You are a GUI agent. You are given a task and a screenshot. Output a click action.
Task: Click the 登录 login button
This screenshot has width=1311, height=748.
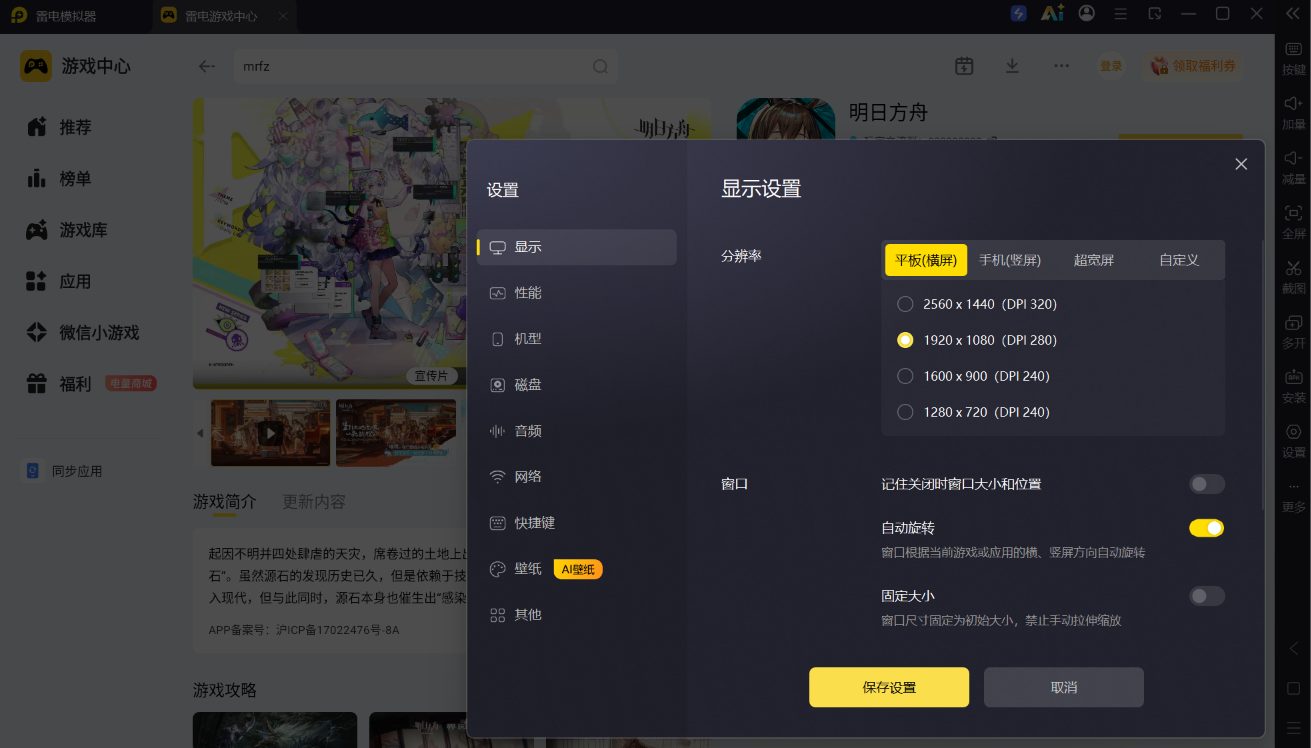click(x=1111, y=66)
